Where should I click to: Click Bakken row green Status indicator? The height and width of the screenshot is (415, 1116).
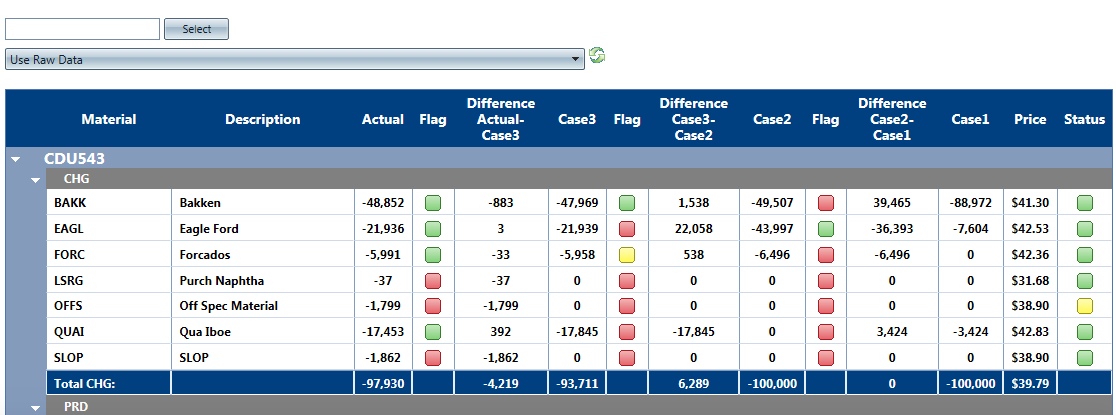pos(1085,203)
